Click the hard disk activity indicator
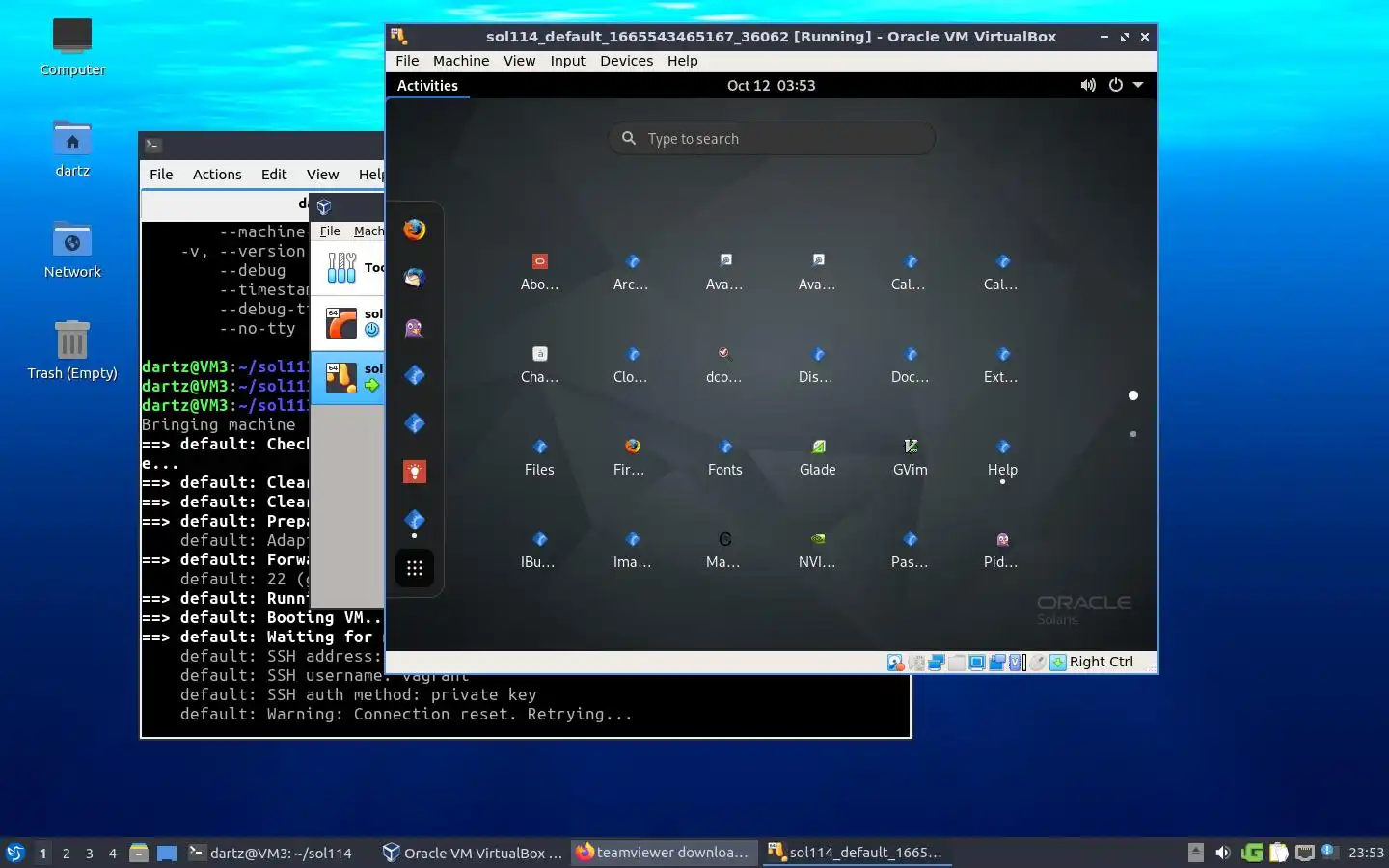The width and height of the screenshot is (1389, 868). [x=896, y=663]
